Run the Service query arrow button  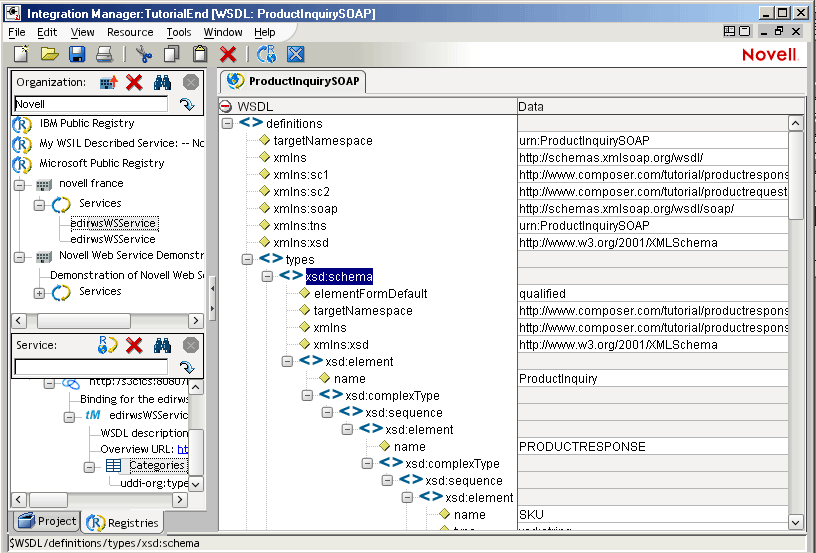187,367
